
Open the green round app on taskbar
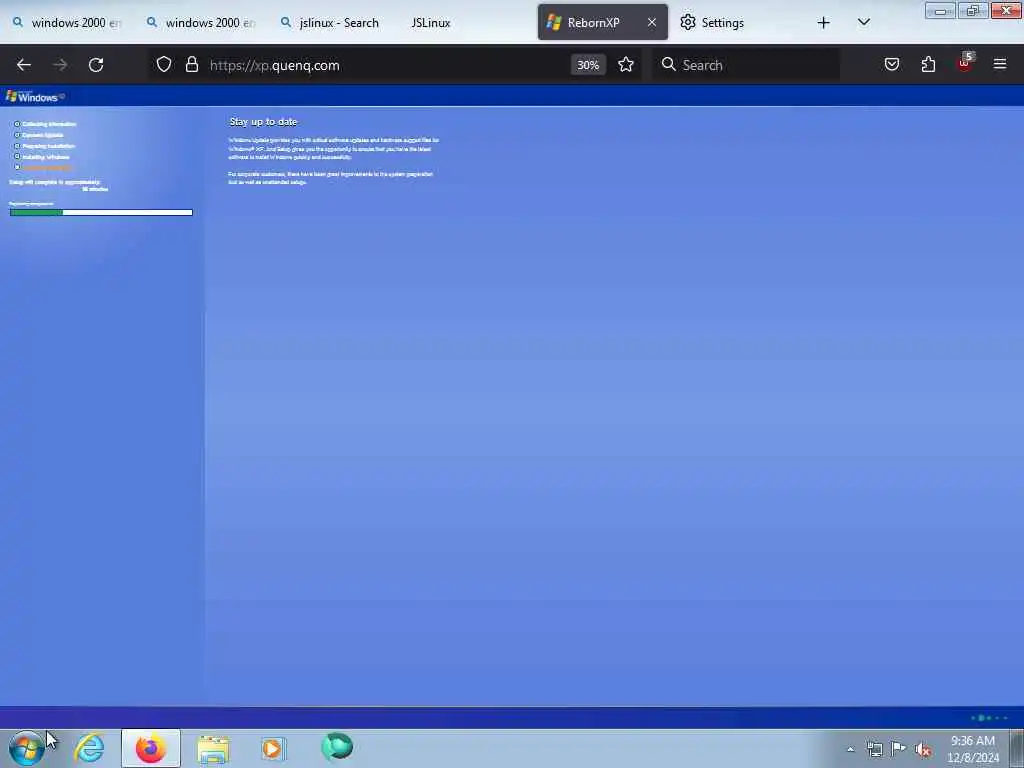pos(337,746)
